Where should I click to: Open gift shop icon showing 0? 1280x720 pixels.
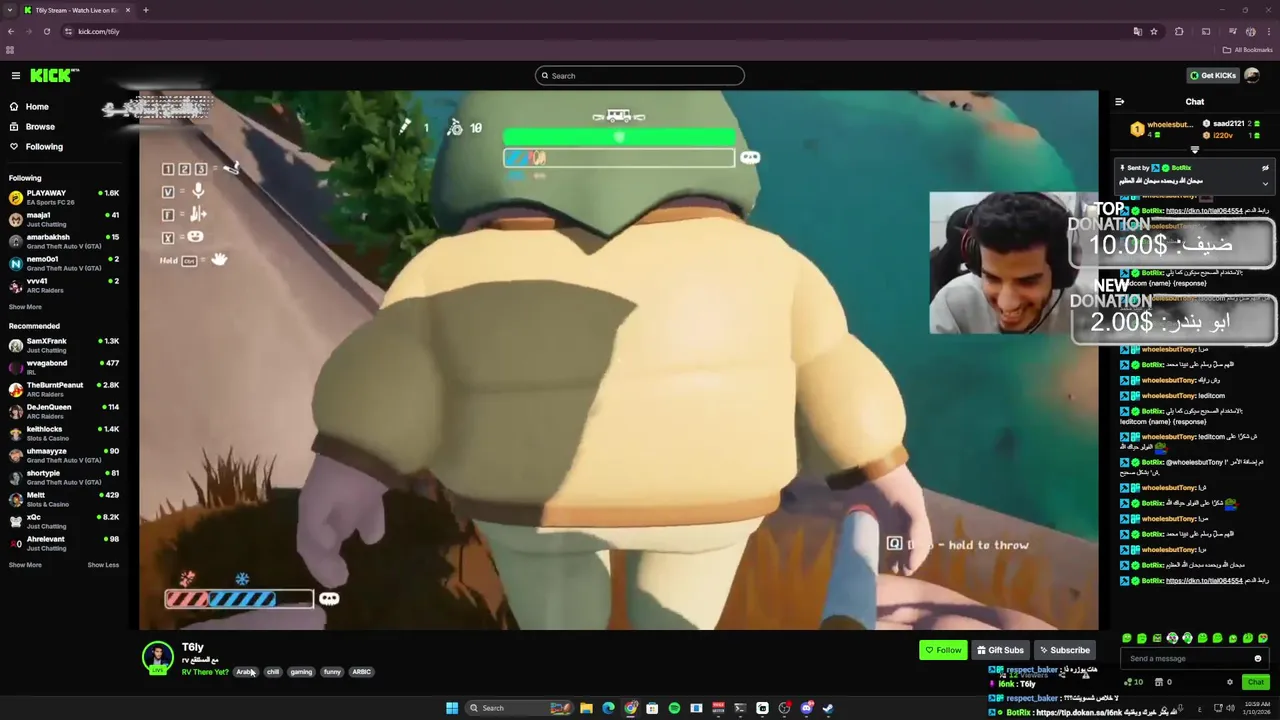pyautogui.click(x=1163, y=682)
